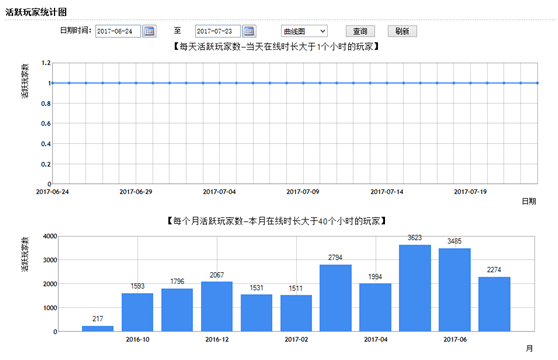Click the 1994 bar for 2017-04
The width and height of the screenshot is (558, 360).
coord(375,307)
